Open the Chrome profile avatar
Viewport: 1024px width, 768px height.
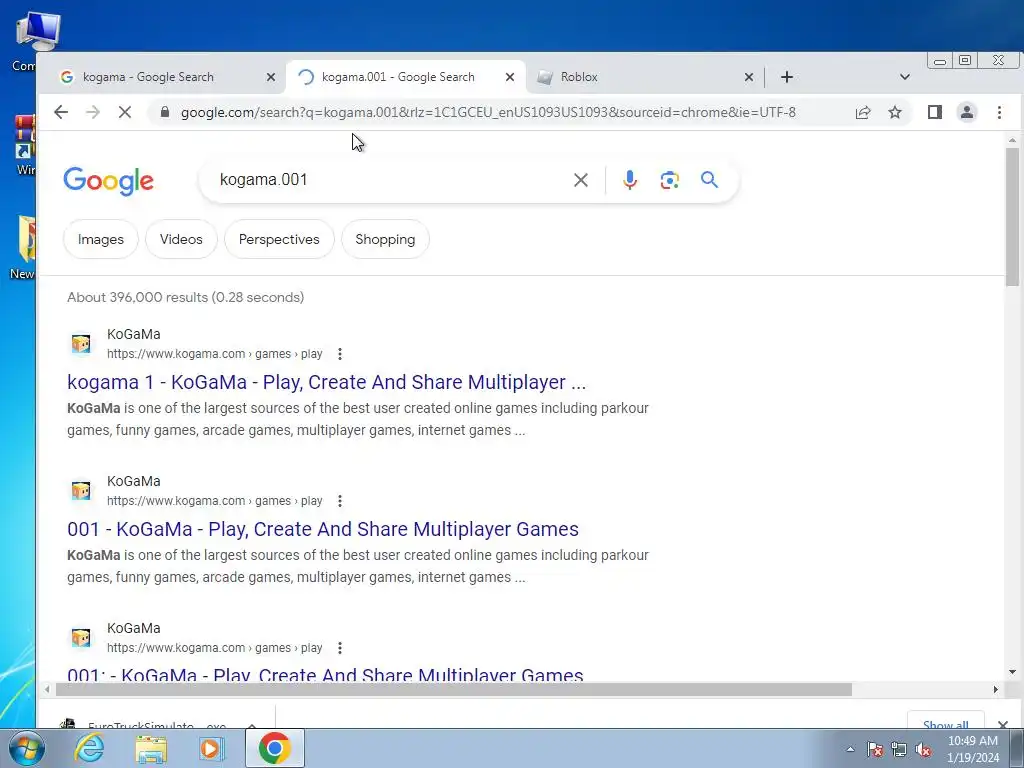pyautogui.click(x=967, y=112)
